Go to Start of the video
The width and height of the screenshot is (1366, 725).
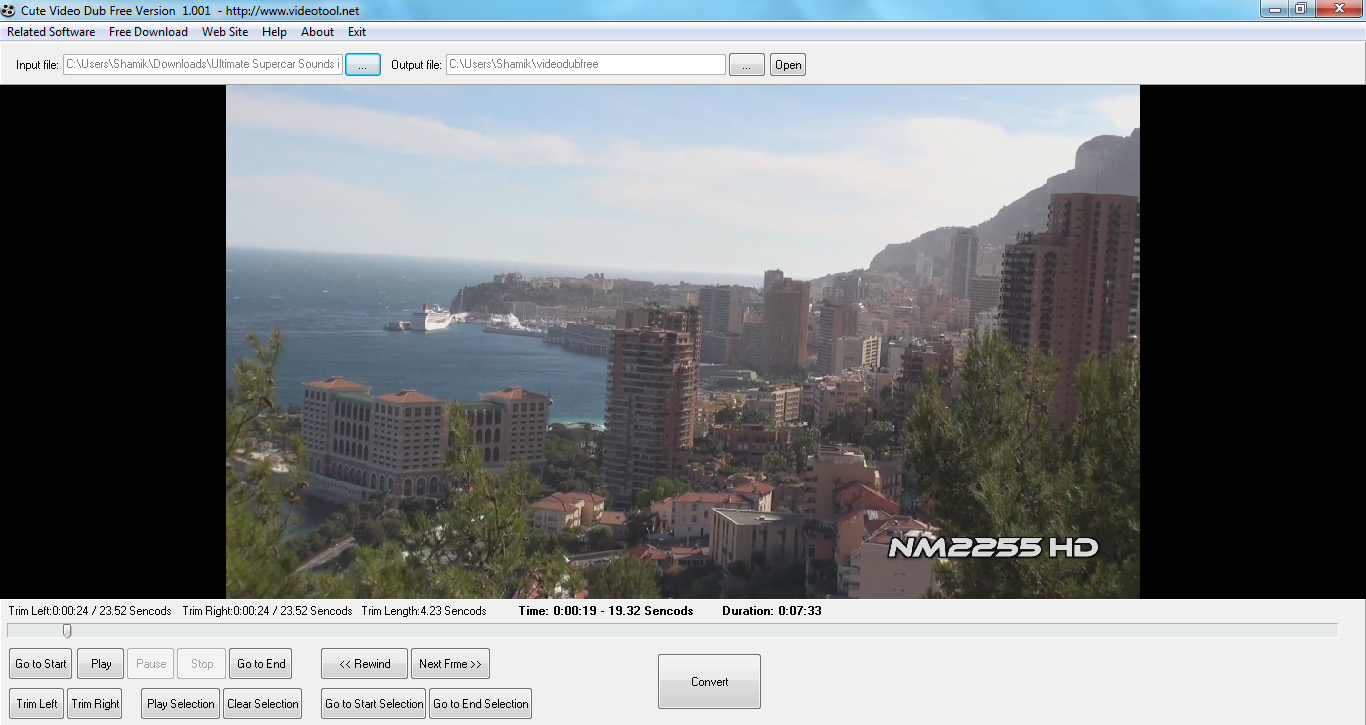41,664
